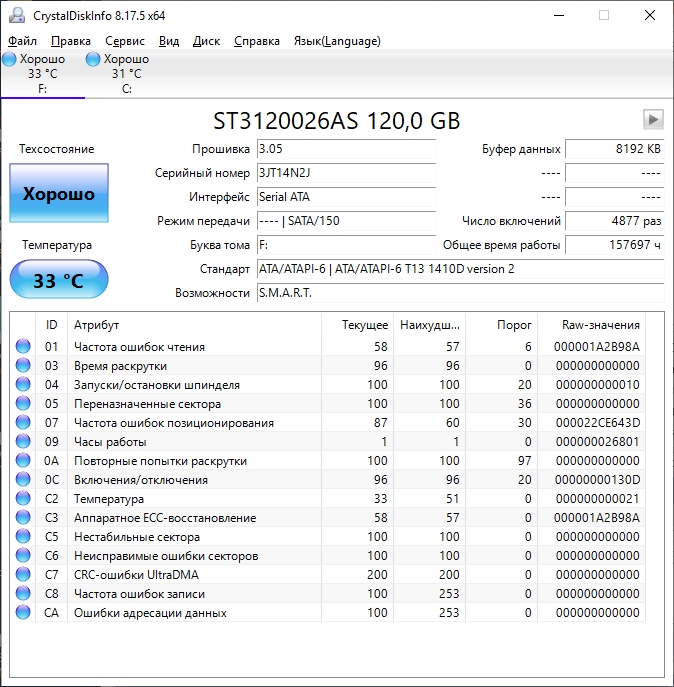Click status orb of attribute 01 row
The height and width of the screenshot is (687, 674).
(23, 346)
